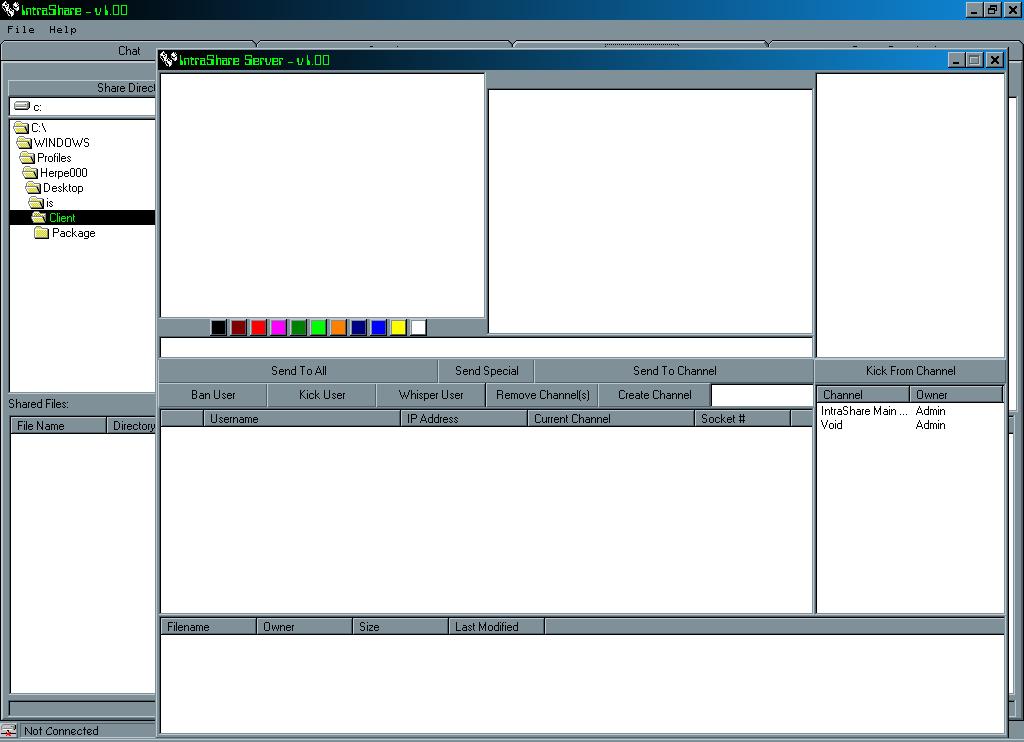Open the Help menu
The image size is (1024, 742).
tap(63, 30)
